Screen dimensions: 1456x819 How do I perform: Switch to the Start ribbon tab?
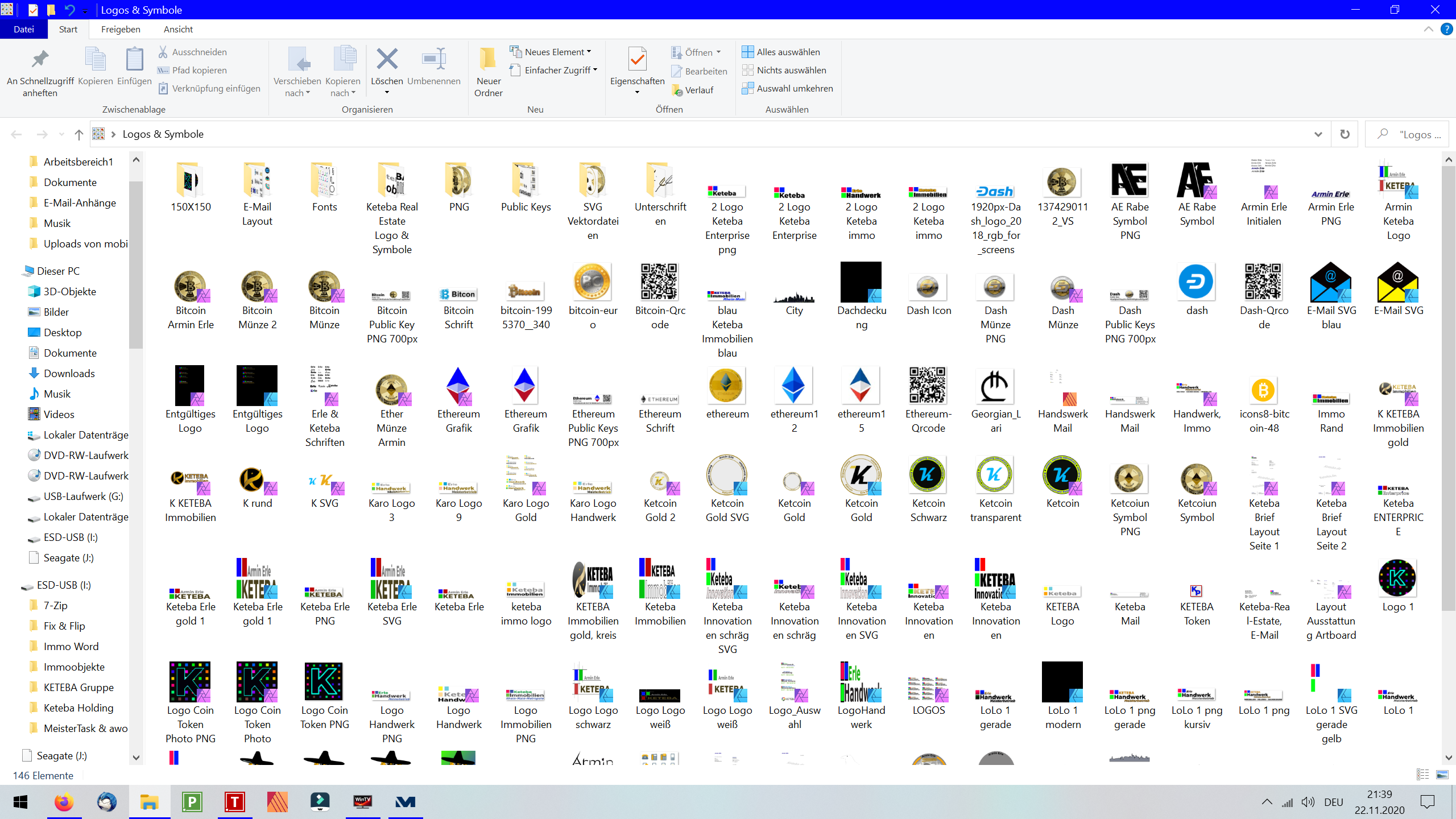coord(68,29)
